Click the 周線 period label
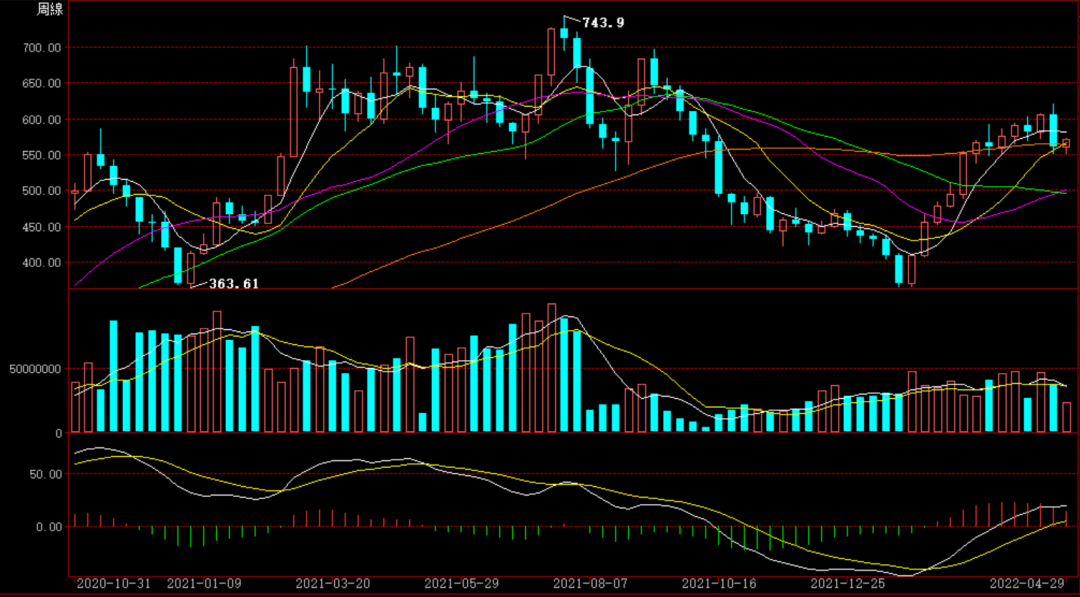1080x597 pixels. [x=50, y=10]
